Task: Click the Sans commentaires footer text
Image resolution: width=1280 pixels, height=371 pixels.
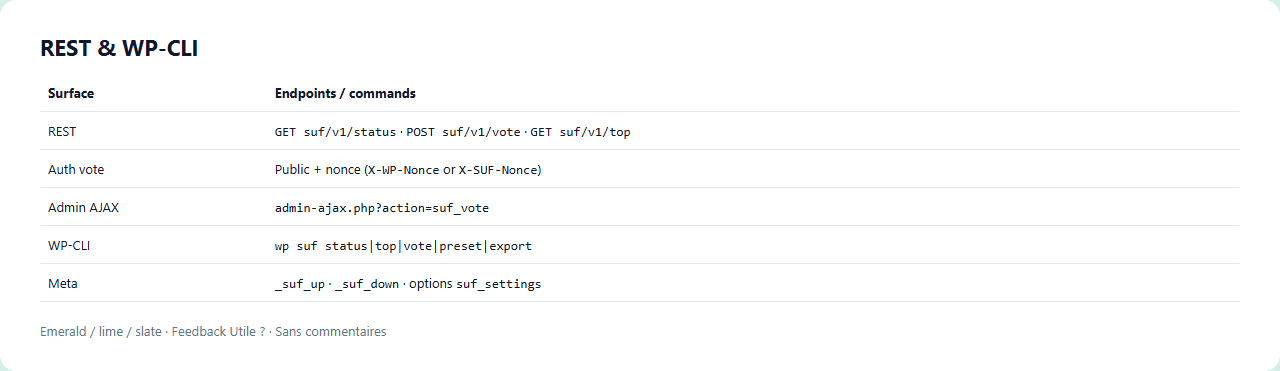Action: click(x=331, y=331)
